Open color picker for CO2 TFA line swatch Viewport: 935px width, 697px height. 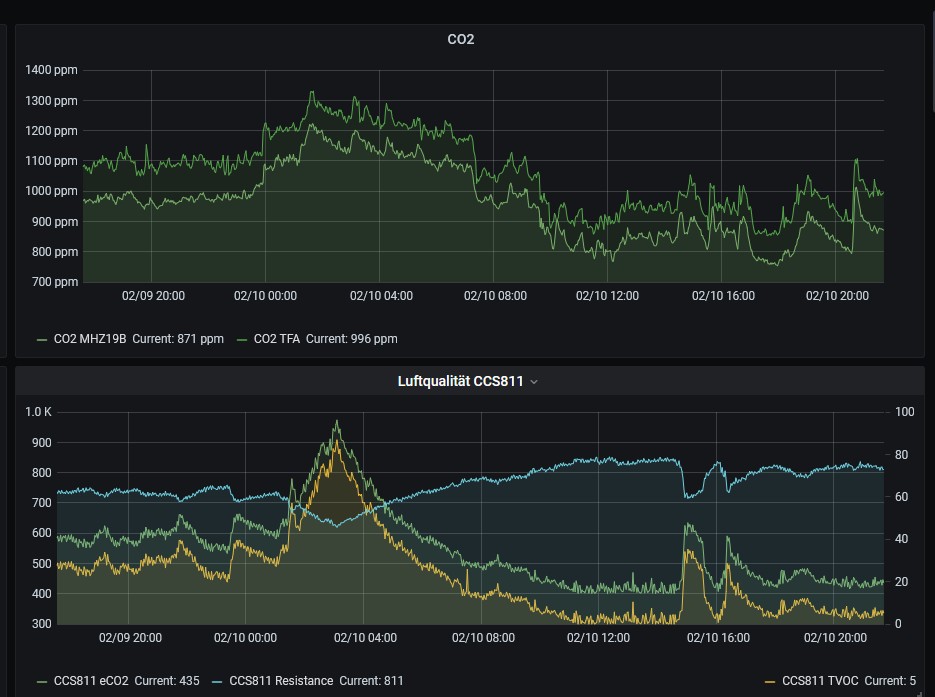pyautogui.click(x=242, y=340)
